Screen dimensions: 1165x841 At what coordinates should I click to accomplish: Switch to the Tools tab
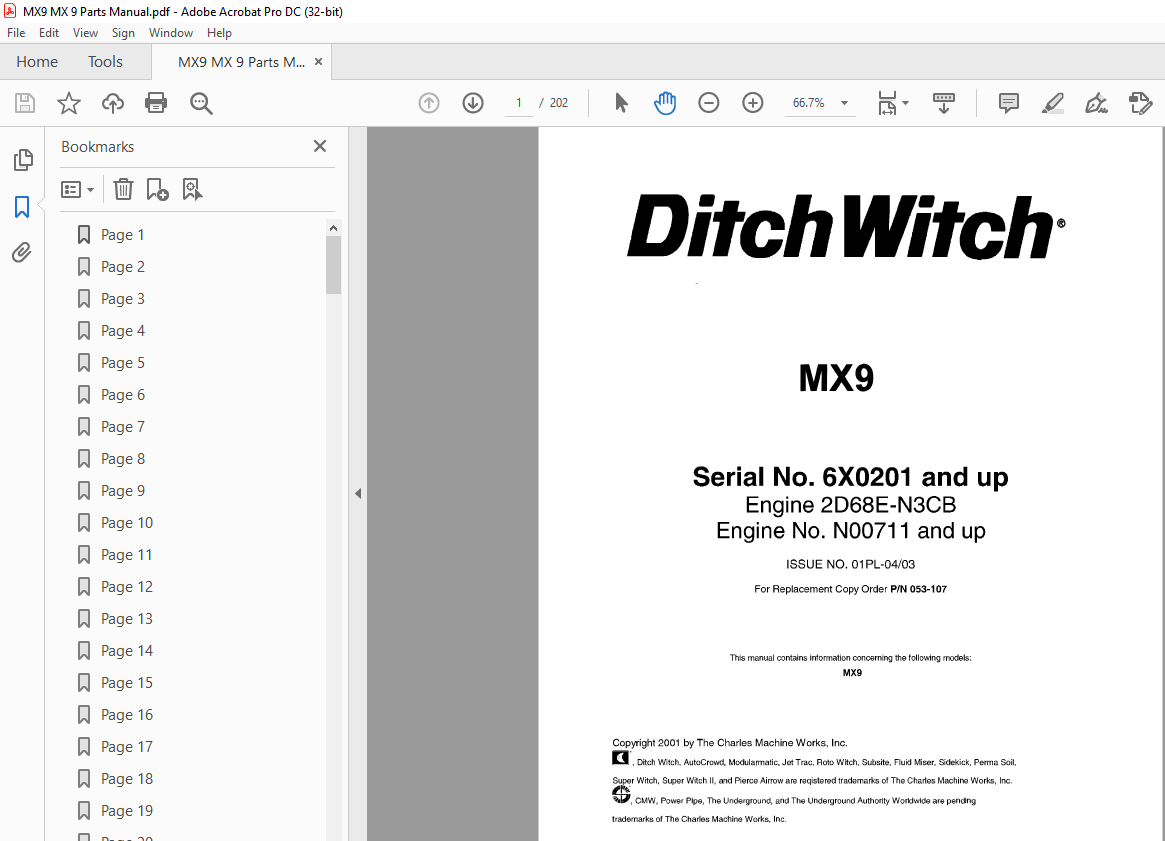click(106, 62)
